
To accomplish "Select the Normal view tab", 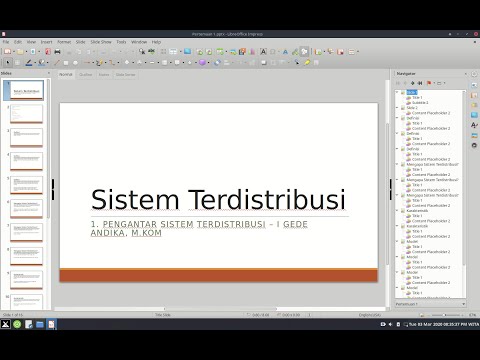I will click(66, 75).
